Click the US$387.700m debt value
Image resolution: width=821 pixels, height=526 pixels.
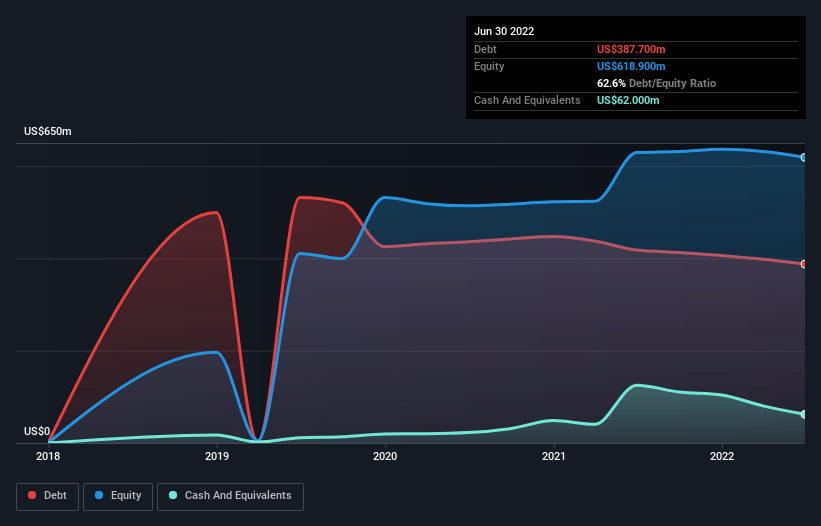click(x=631, y=49)
